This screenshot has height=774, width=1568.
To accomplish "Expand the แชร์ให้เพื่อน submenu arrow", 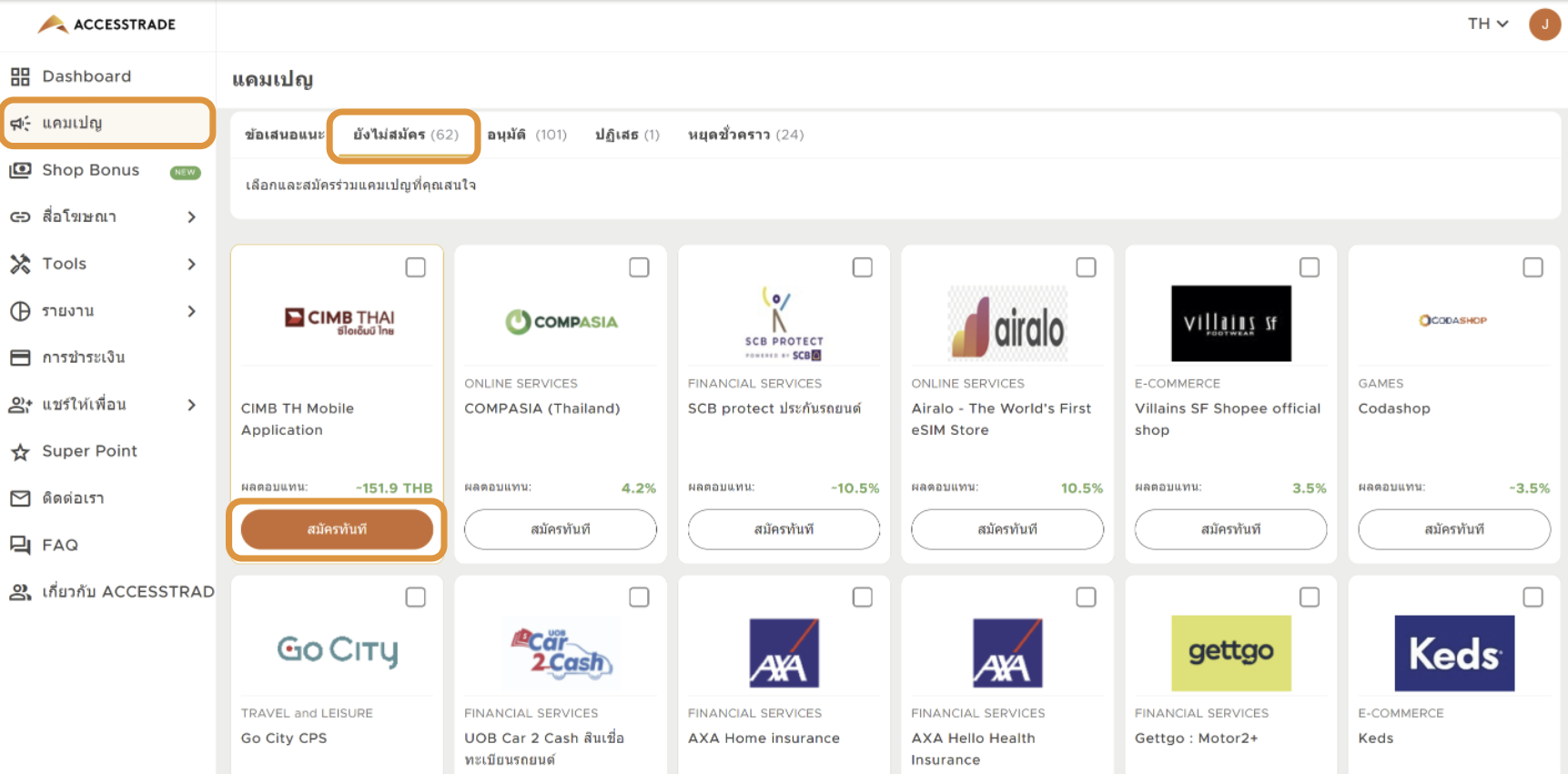I will (192, 405).
